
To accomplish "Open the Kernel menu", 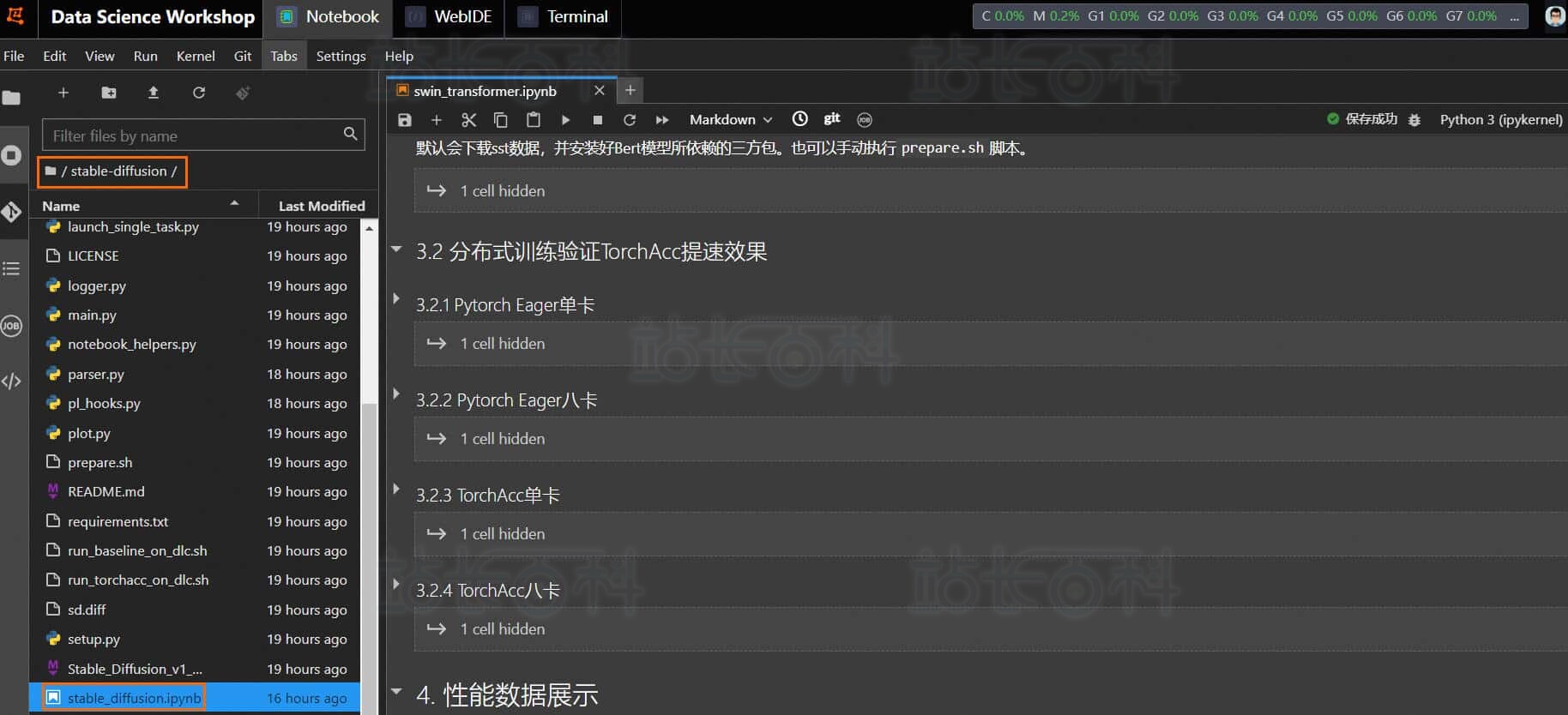I will click(196, 56).
